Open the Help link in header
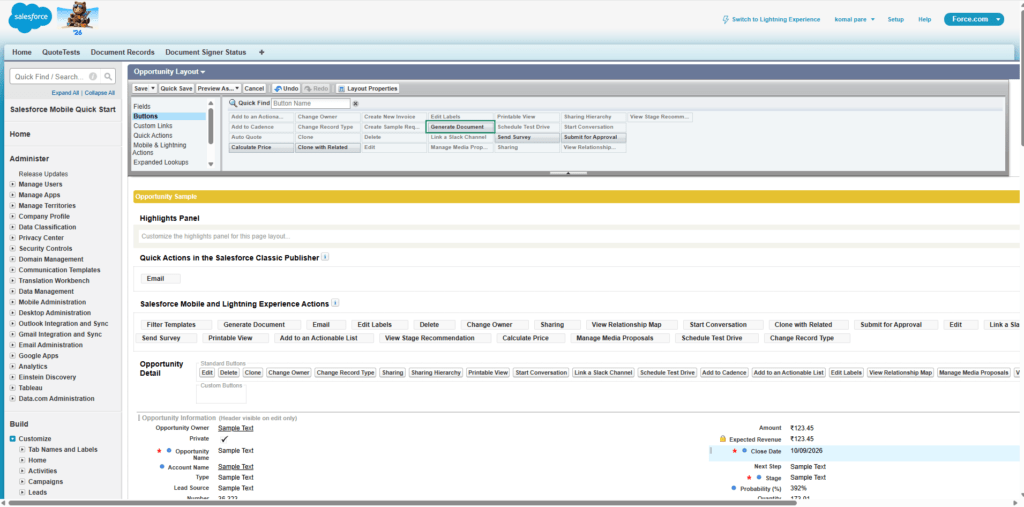 coord(925,20)
